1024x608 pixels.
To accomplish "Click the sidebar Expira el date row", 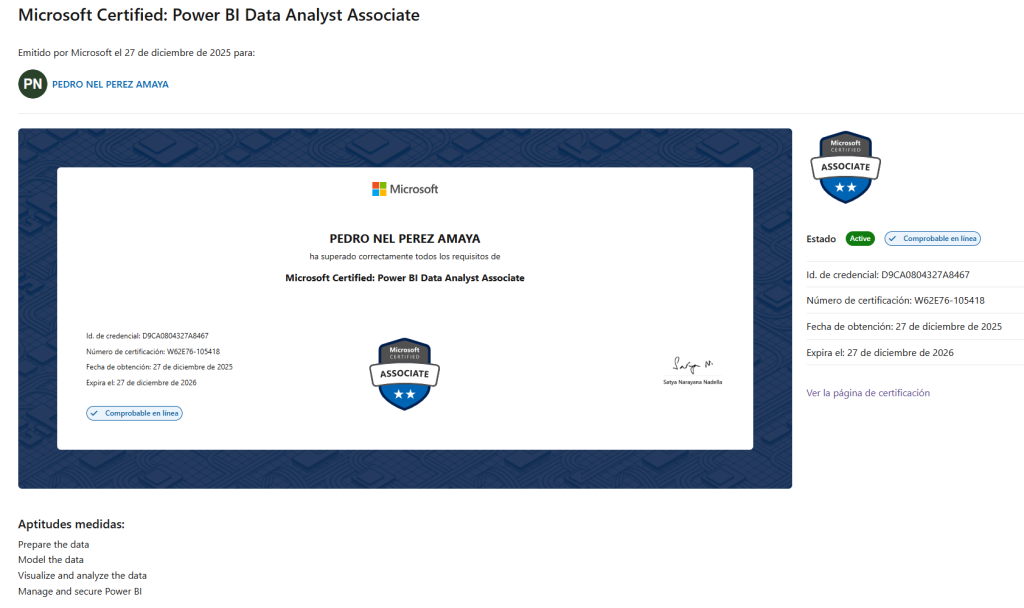I will [x=879, y=353].
